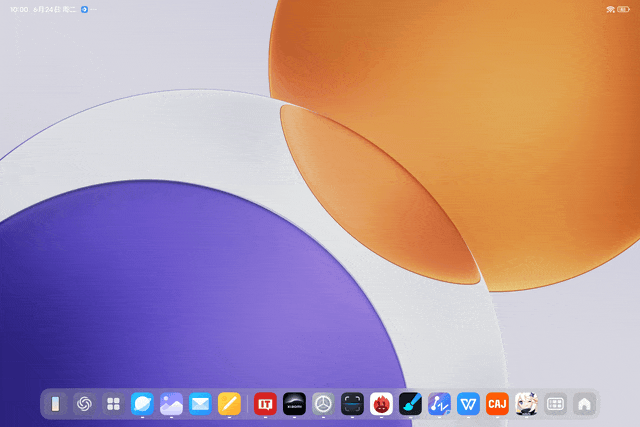Launch the yellow Notes app
The image size is (640, 427).
click(229, 404)
